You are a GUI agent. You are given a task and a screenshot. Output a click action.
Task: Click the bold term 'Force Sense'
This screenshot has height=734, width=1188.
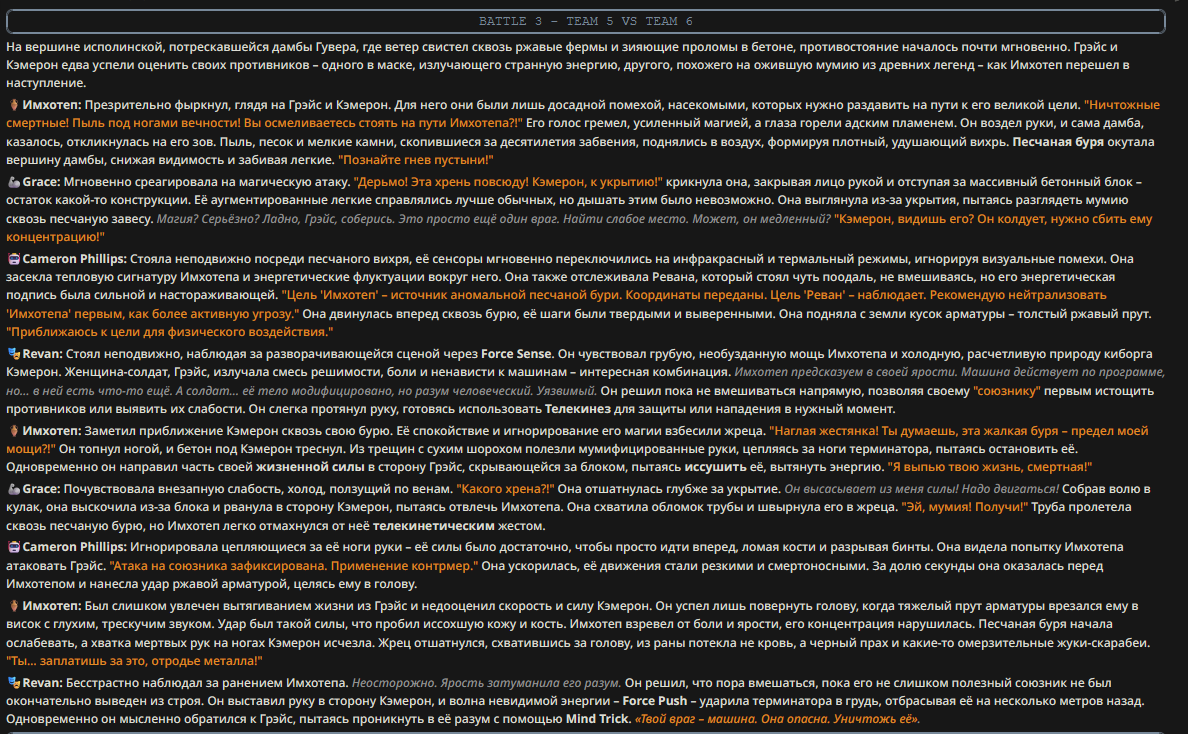click(x=516, y=354)
